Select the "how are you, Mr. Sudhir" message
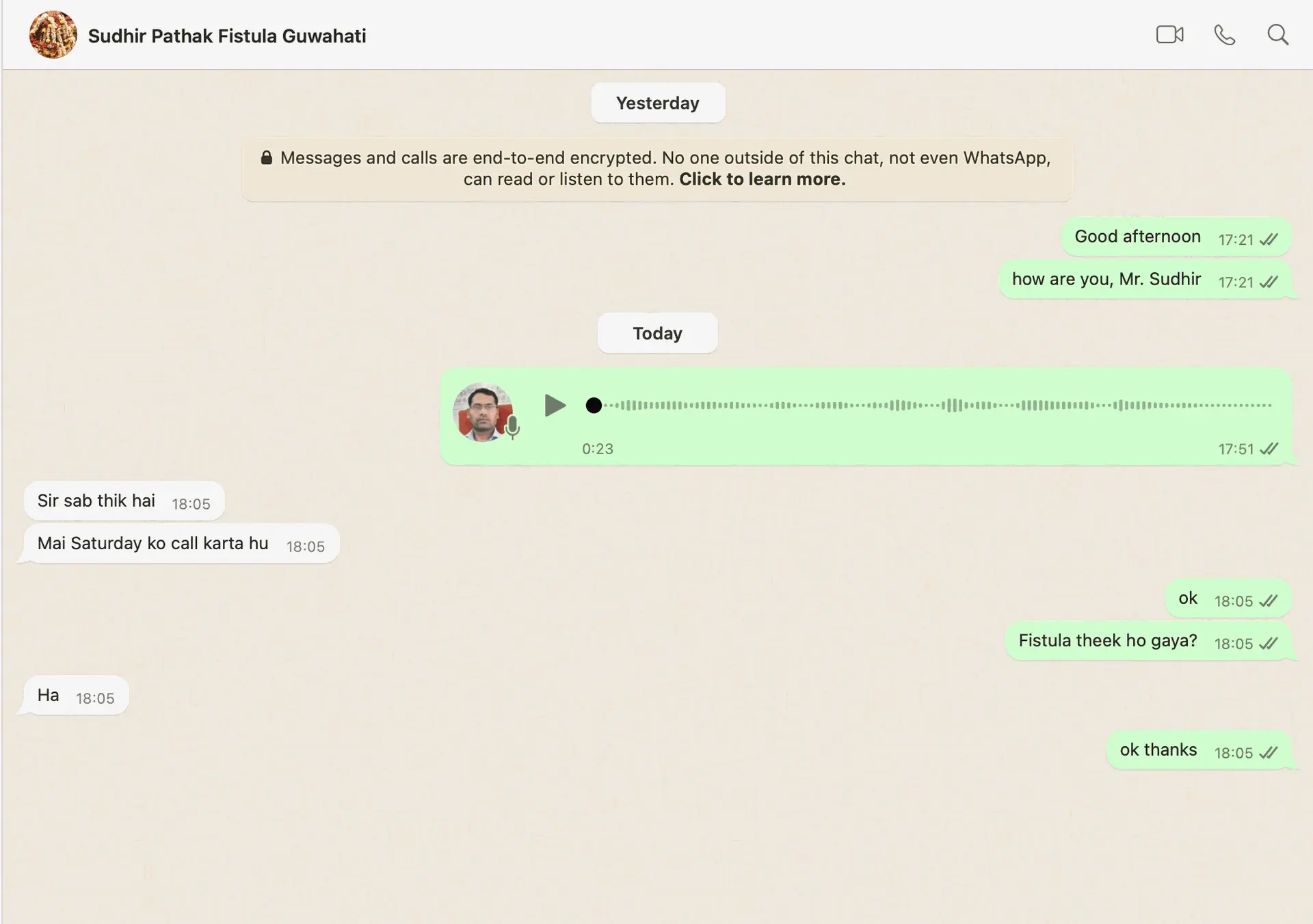 click(x=1106, y=279)
